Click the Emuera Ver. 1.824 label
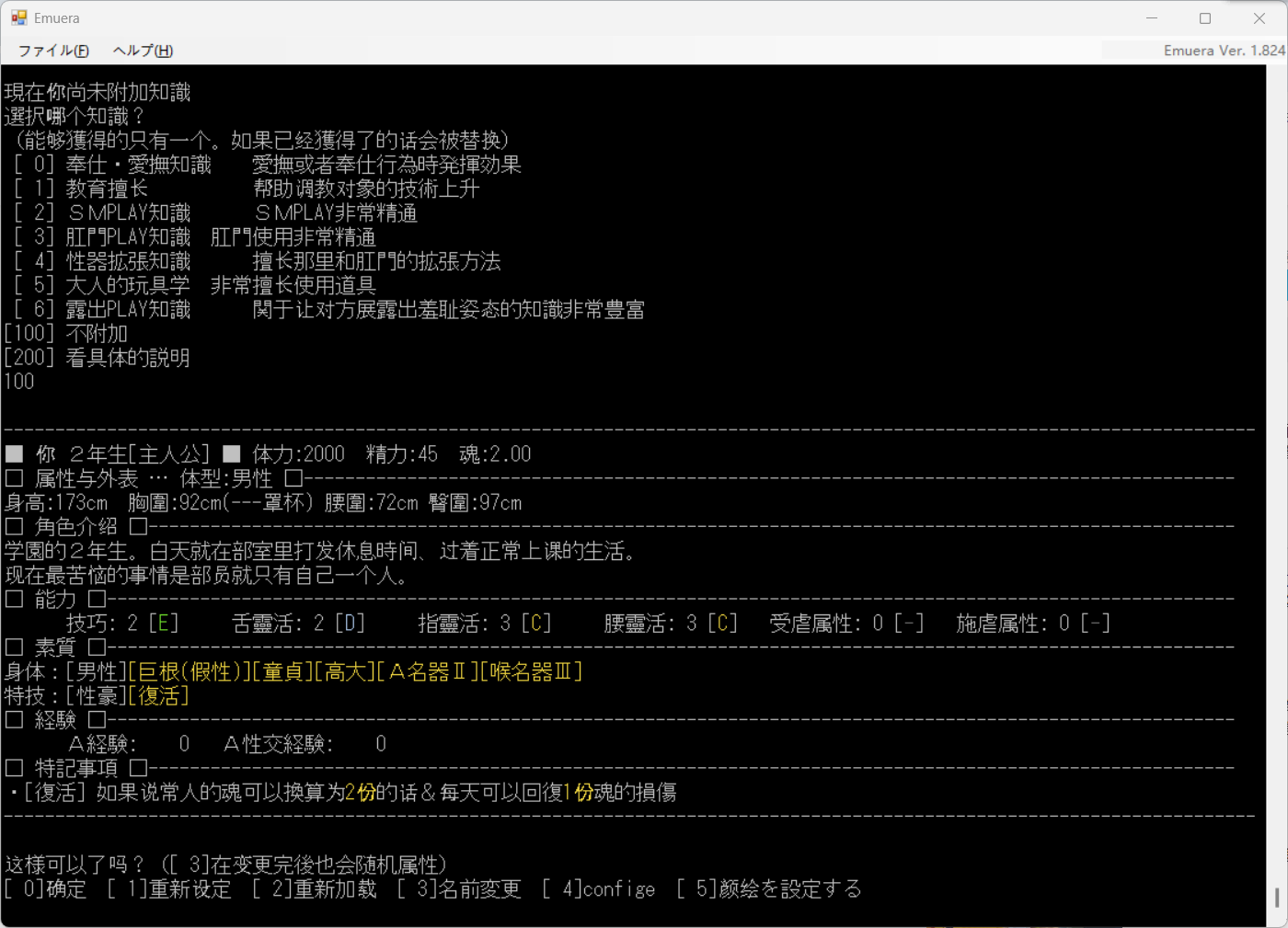The image size is (1288, 928). pos(1224,51)
